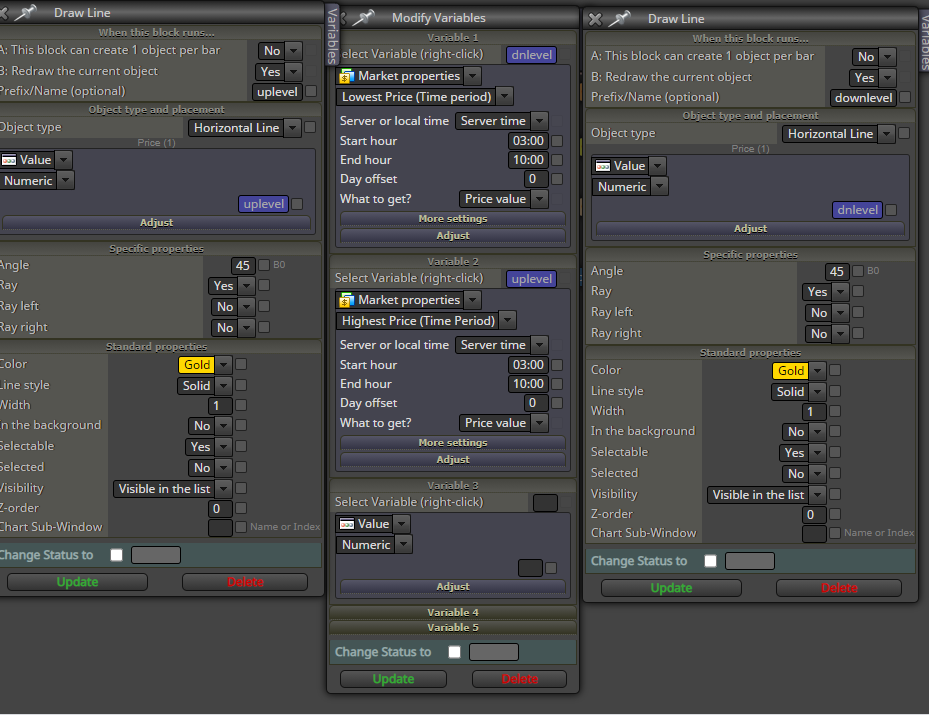Select Gold color swatch in left Draw Line
The height and width of the screenshot is (725, 929).
[197, 364]
